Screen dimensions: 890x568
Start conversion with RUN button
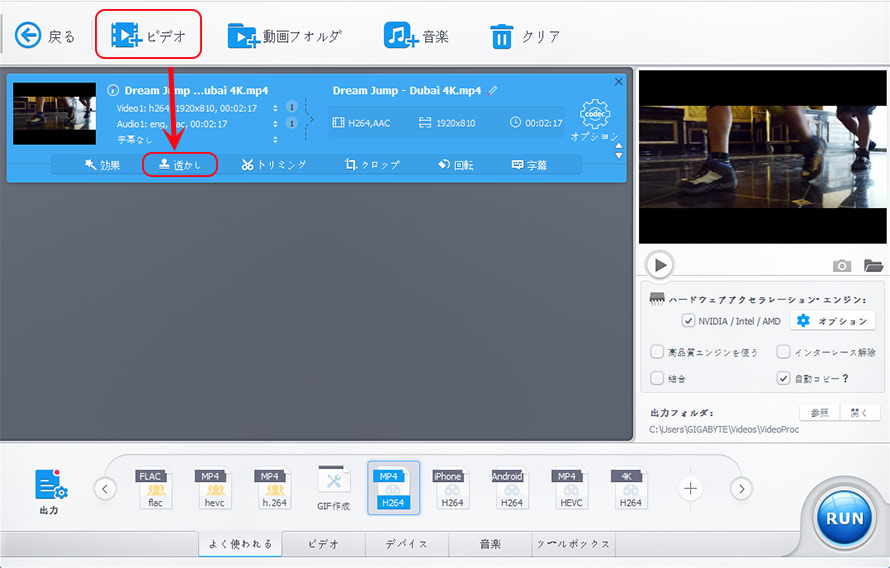pyautogui.click(x=844, y=518)
